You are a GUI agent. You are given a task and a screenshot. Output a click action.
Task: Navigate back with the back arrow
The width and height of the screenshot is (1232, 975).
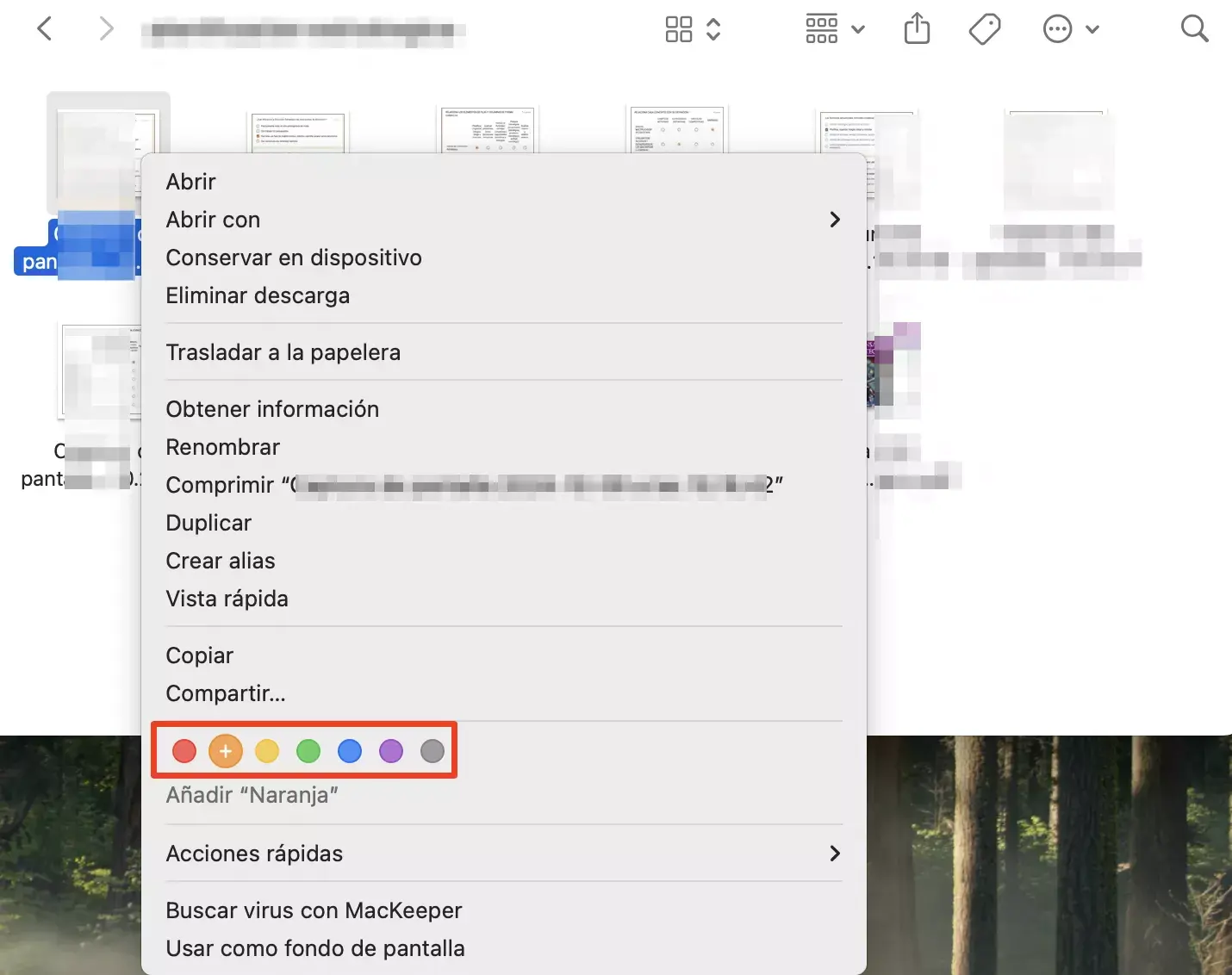pyautogui.click(x=45, y=28)
